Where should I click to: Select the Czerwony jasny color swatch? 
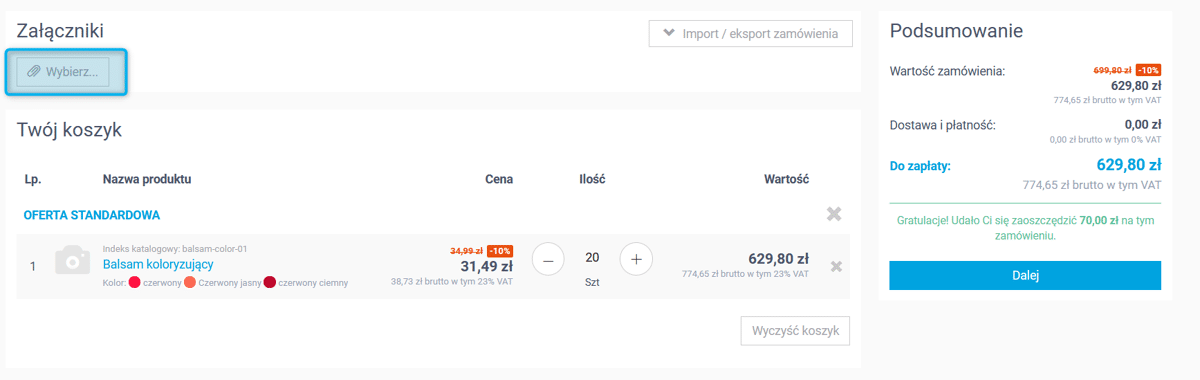click(x=190, y=283)
